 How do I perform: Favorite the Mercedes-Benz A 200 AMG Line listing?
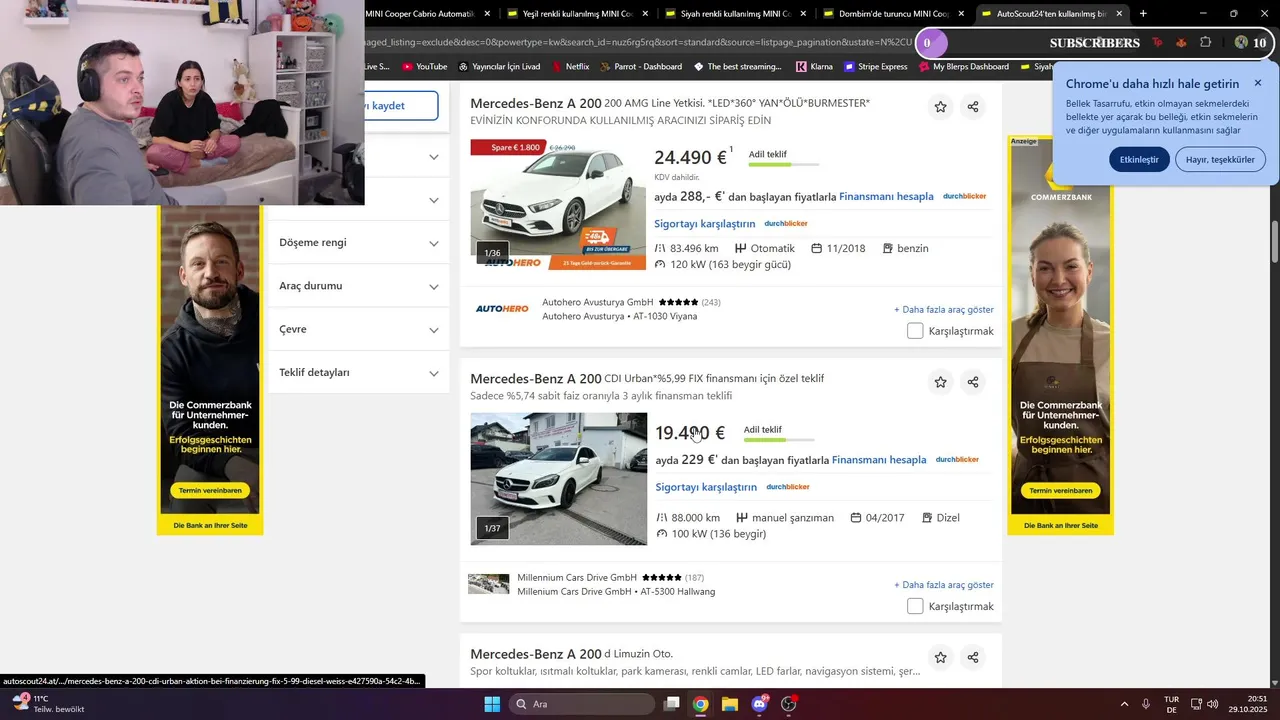(x=940, y=107)
